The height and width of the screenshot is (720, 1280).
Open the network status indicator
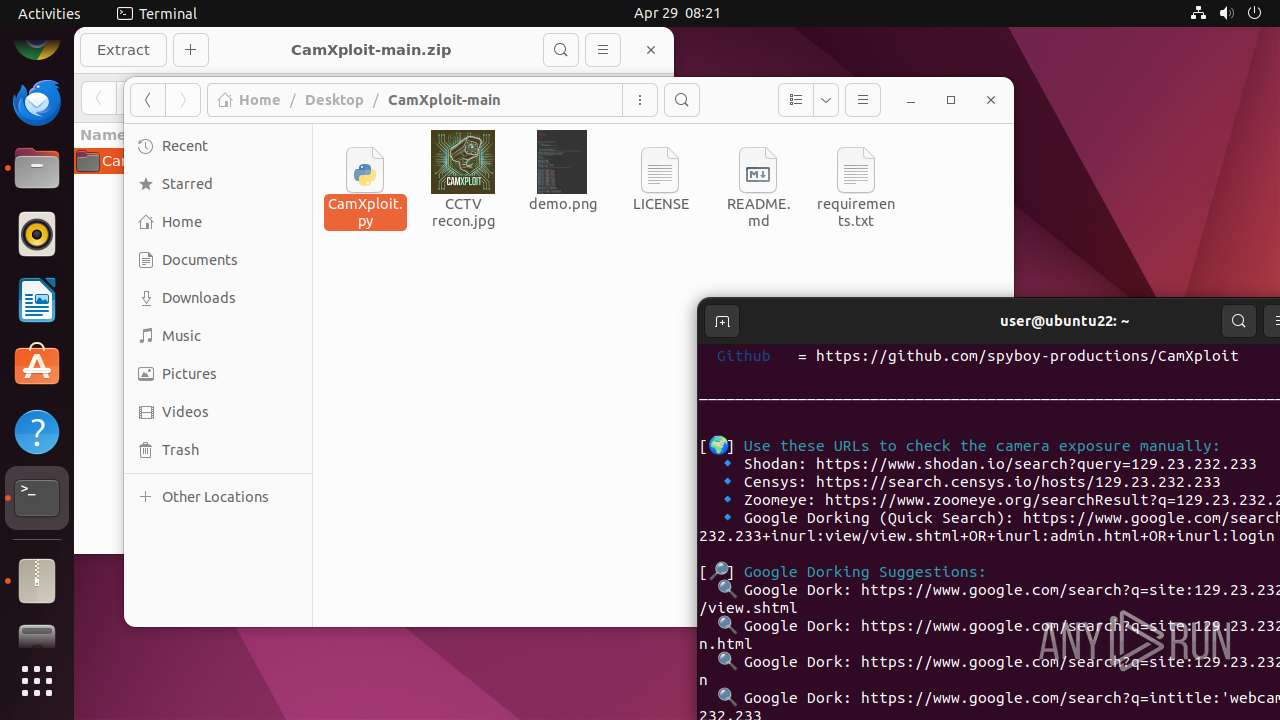pyautogui.click(x=1199, y=13)
